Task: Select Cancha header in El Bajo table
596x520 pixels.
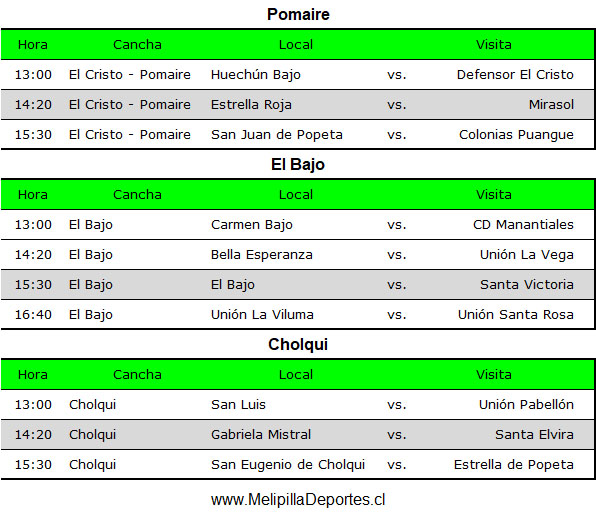Action: (137, 195)
